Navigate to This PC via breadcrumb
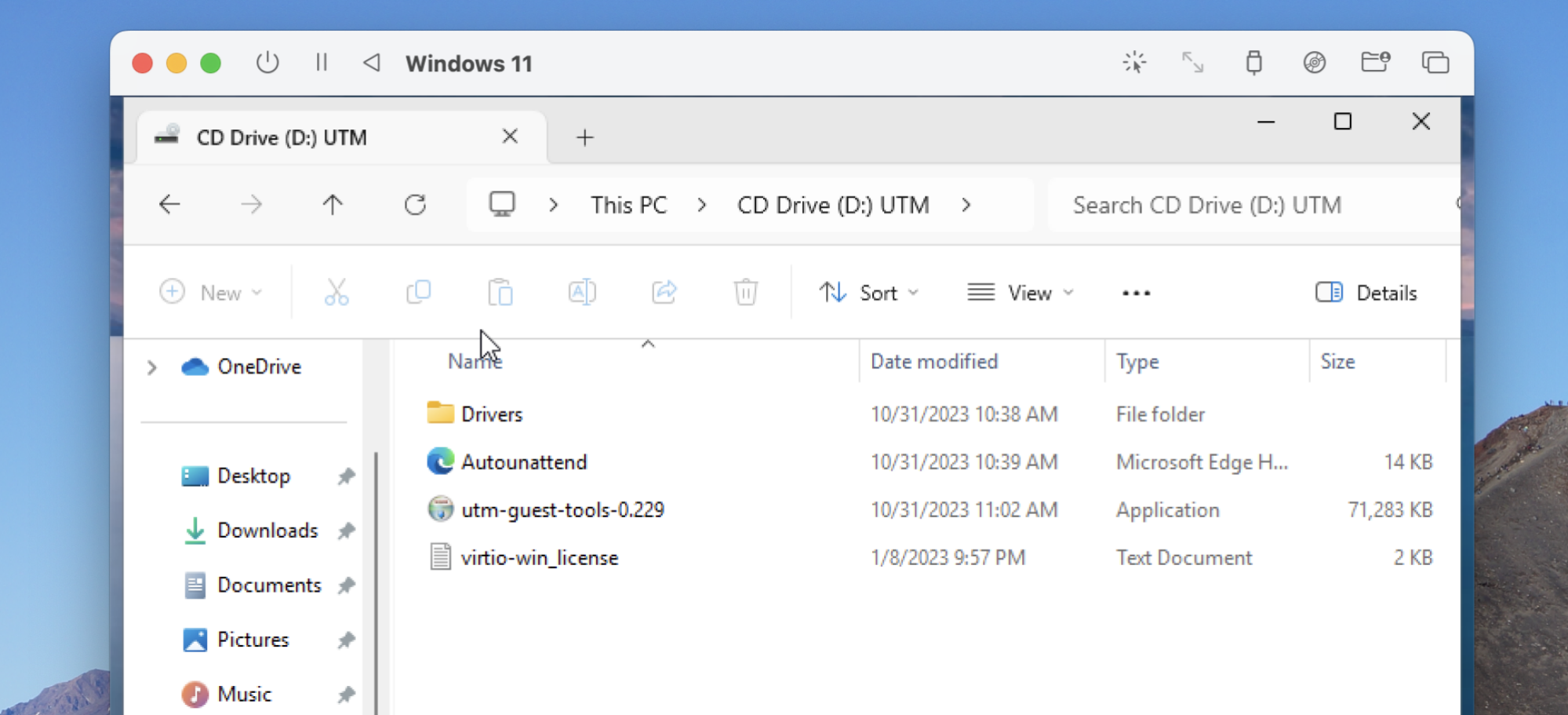1568x715 pixels. tap(628, 204)
